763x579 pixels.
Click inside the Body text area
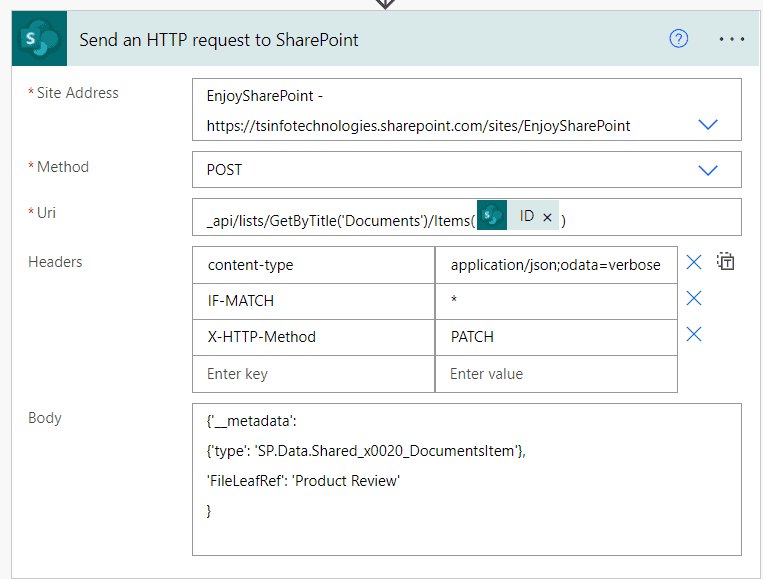pyautogui.click(x=467, y=479)
